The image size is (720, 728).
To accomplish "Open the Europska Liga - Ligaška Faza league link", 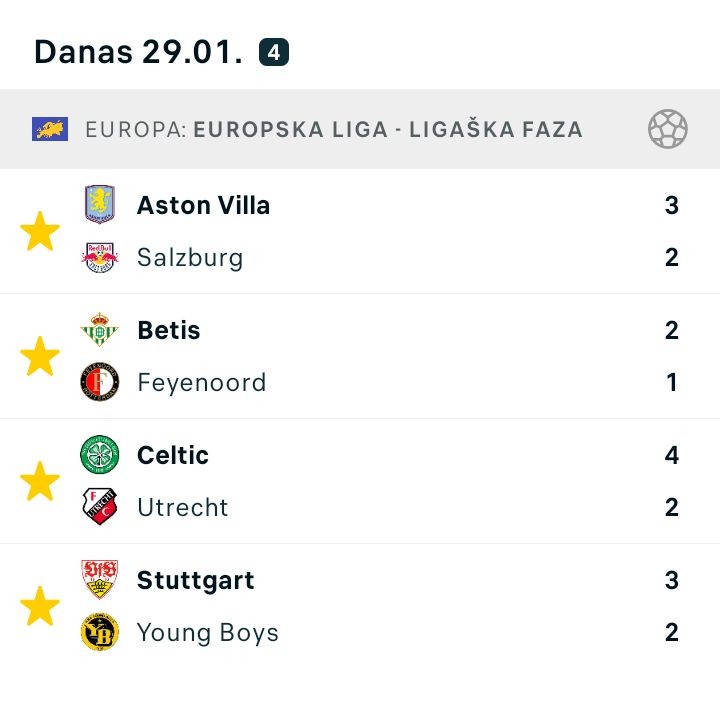I will pyautogui.click(x=387, y=129).
